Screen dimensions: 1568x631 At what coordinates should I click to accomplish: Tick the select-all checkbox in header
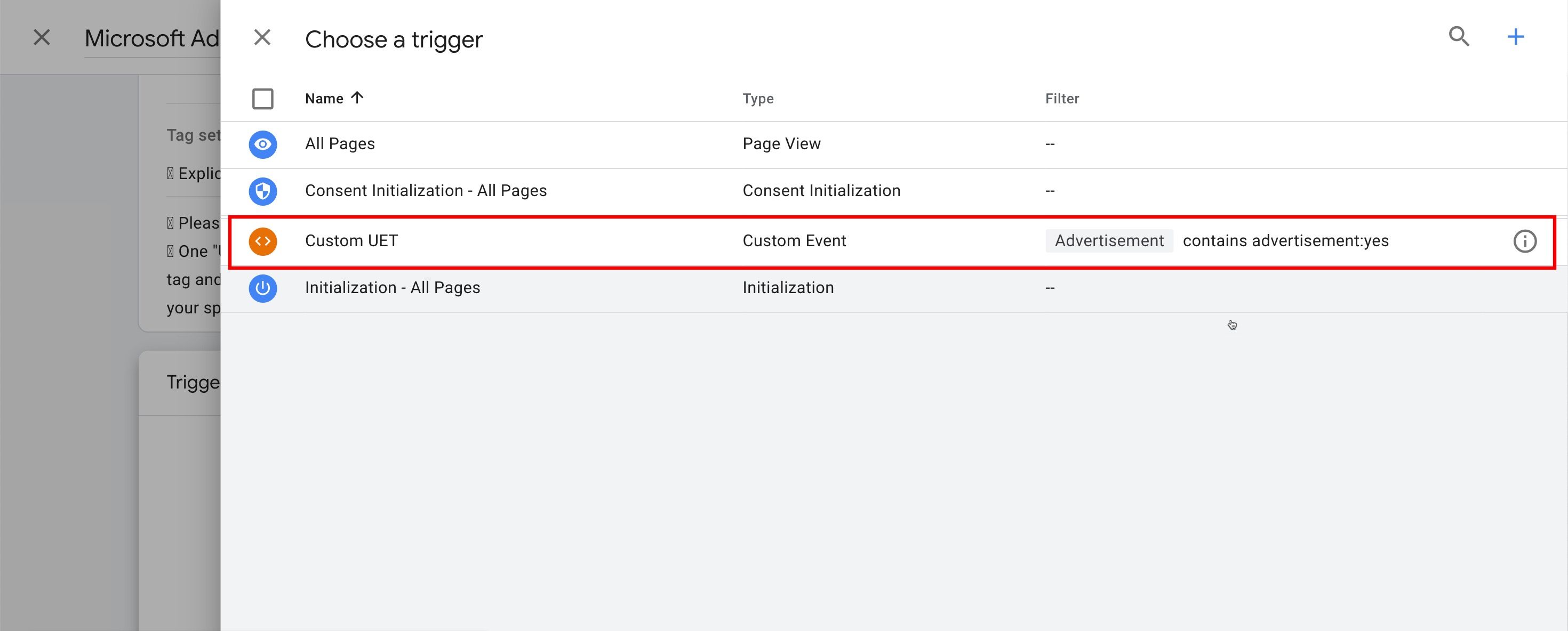pos(263,99)
